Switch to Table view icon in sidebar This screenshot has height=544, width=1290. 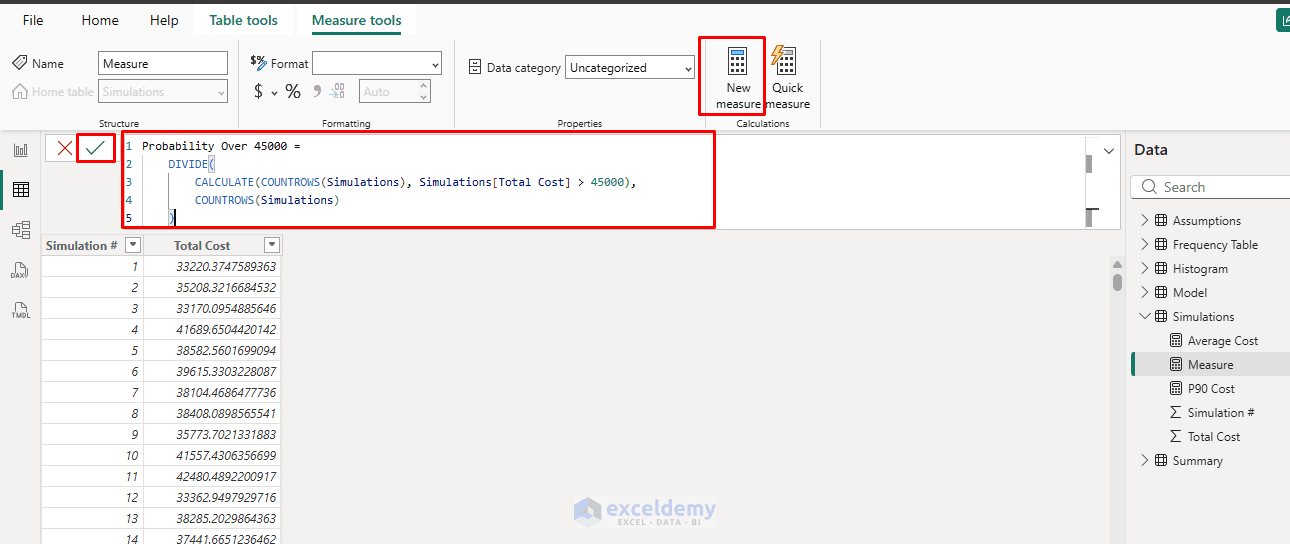20,190
